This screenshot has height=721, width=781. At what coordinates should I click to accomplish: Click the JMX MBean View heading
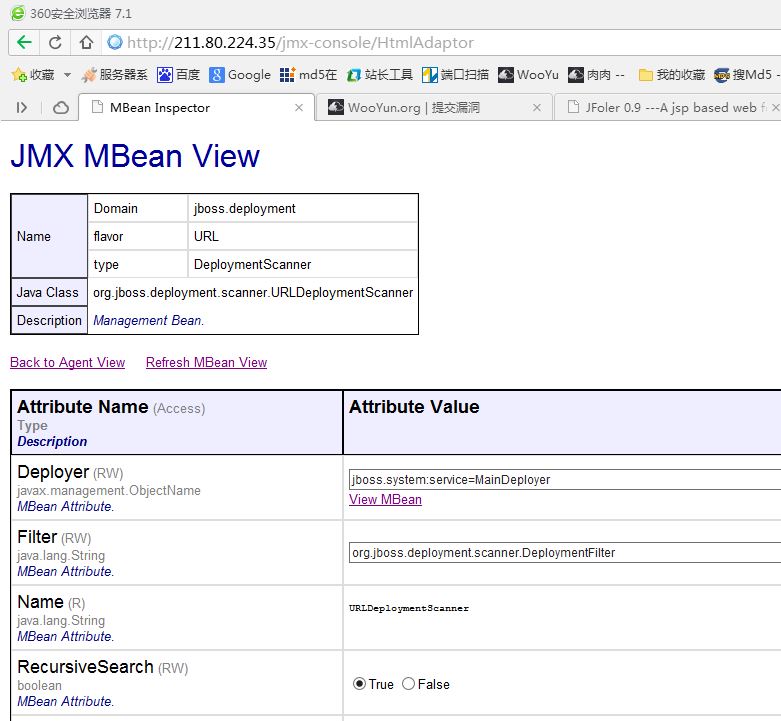(135, 156)
